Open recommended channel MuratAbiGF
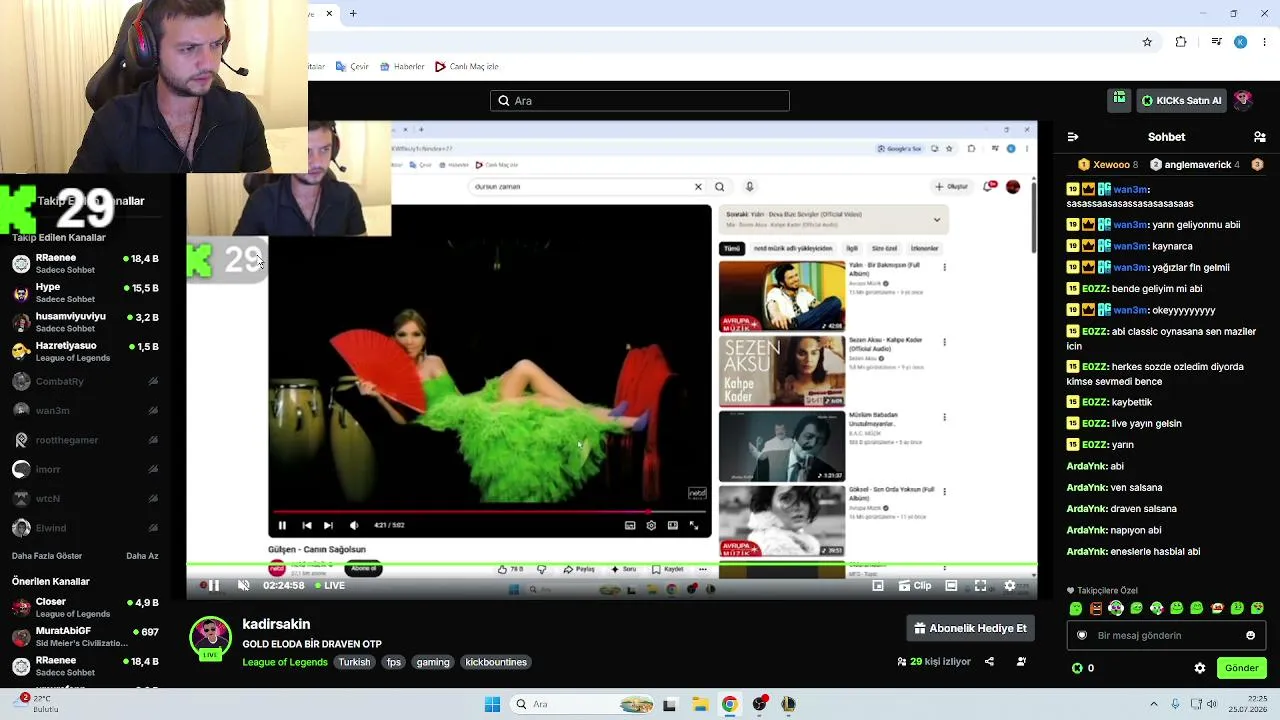1280x720 pixels. pyautogui.click(x=85, y=636)
